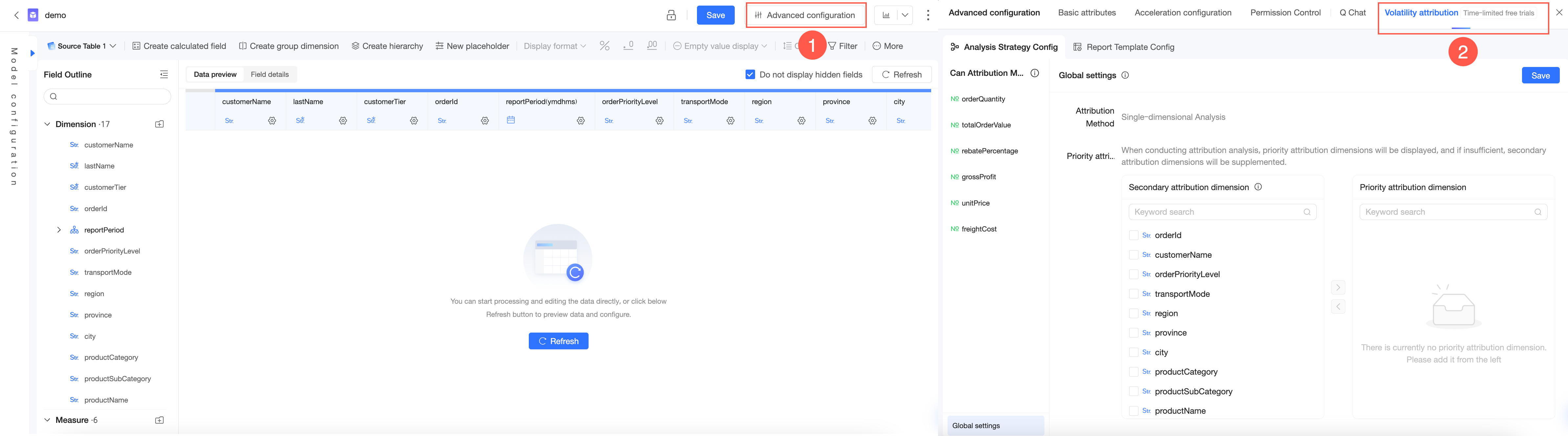This screenshot has width=1568, height=436.
Task: Expand the reportPeriod hierarchy node
Action: (x=59, y=230)
